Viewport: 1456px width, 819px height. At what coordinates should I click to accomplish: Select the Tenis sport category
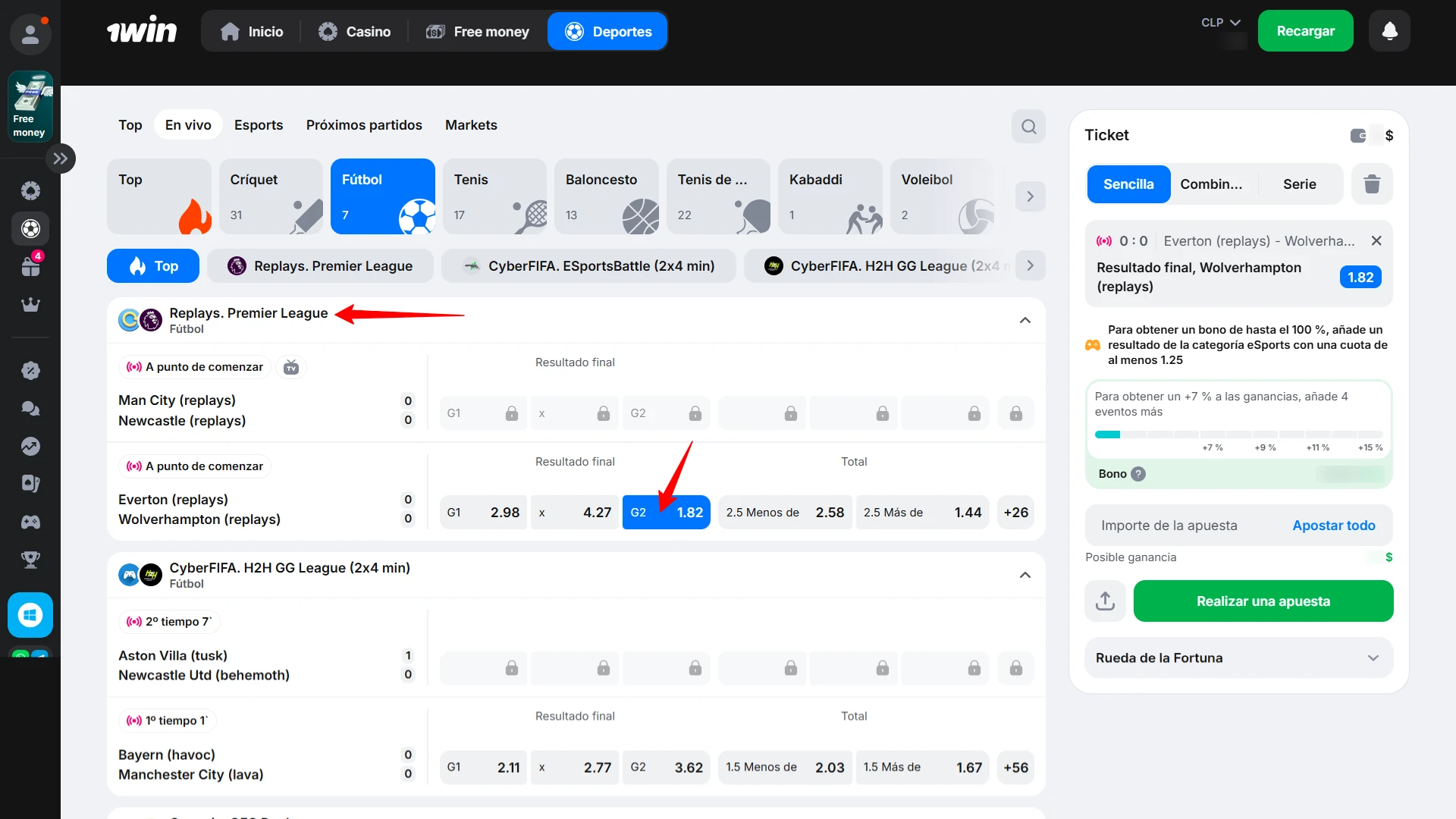tap(494, 196)
